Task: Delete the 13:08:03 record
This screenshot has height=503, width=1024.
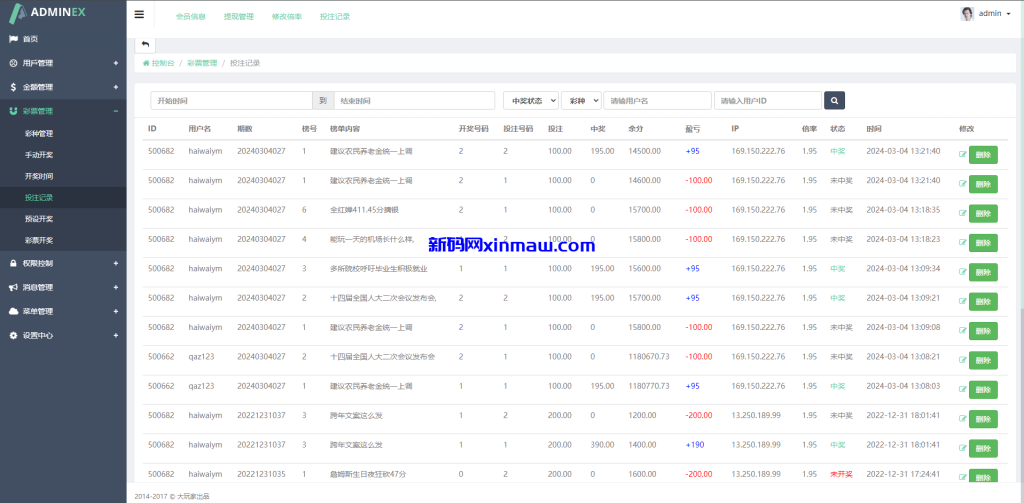Action: (983, 390)
